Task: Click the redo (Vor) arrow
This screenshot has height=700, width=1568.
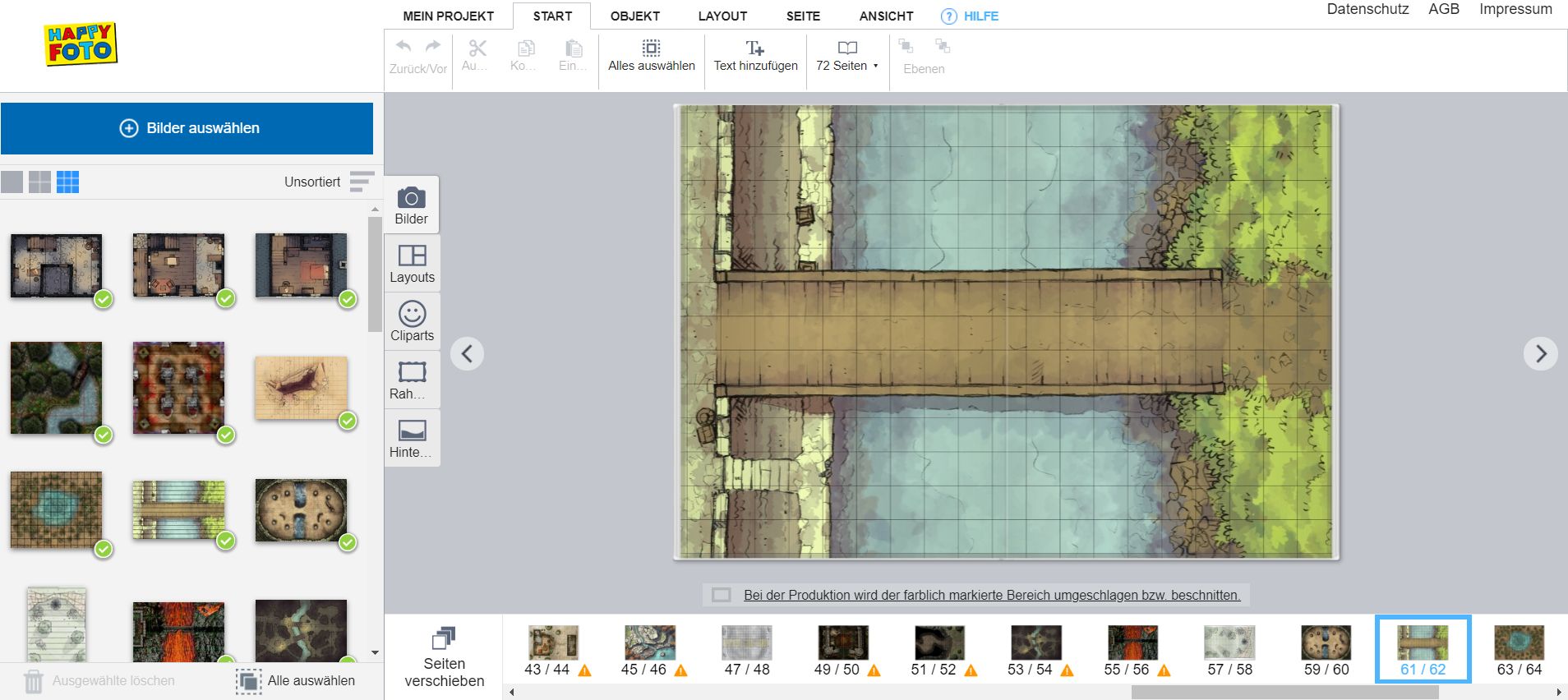Action: point(433,47)
